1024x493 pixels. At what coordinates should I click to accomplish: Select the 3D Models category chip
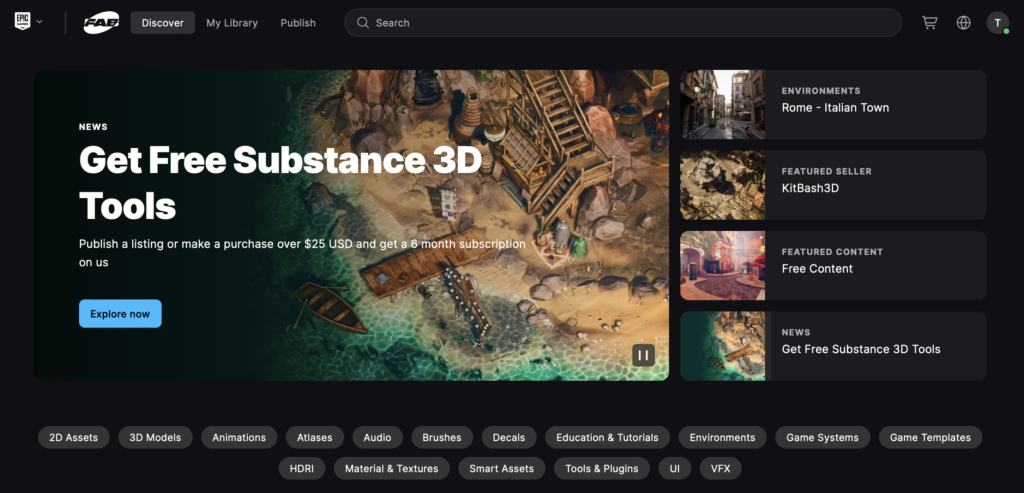155,437
